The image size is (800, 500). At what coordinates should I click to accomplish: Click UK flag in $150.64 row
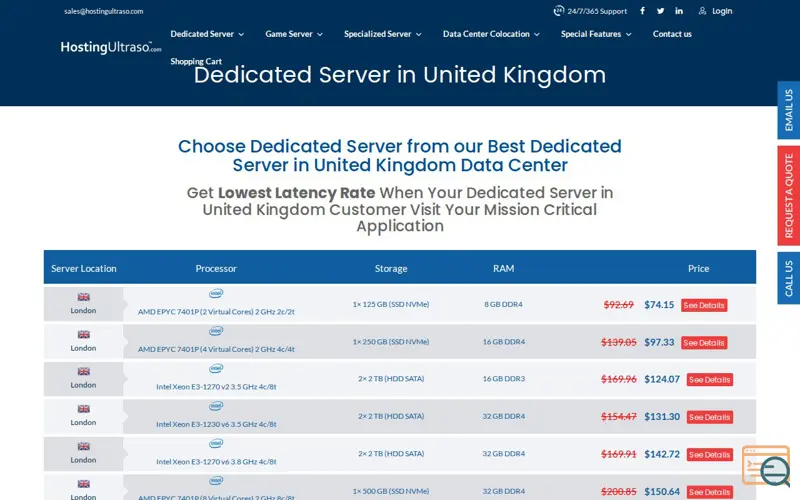(x=84, y=484)
